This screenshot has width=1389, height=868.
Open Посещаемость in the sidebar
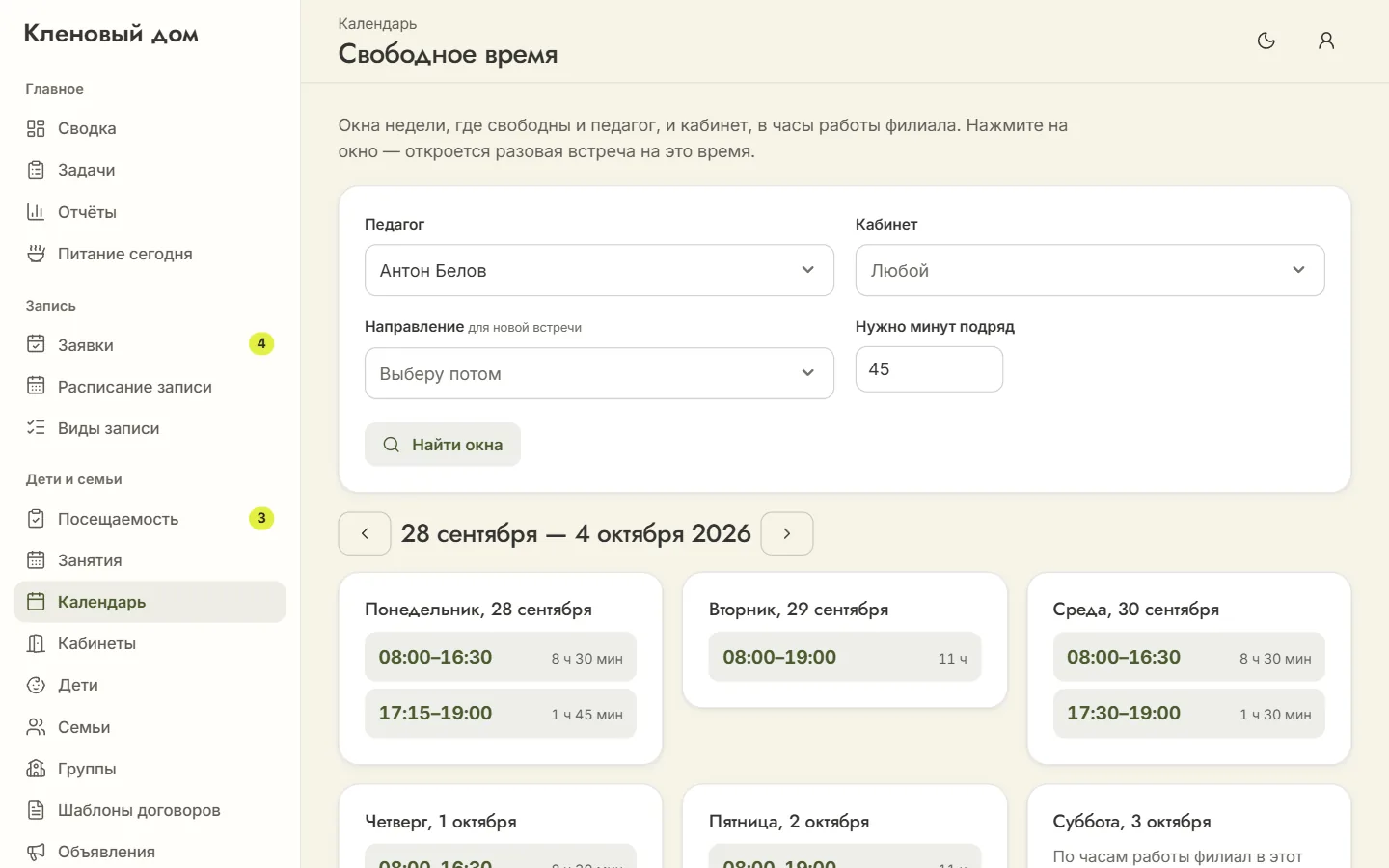point(150,519)
